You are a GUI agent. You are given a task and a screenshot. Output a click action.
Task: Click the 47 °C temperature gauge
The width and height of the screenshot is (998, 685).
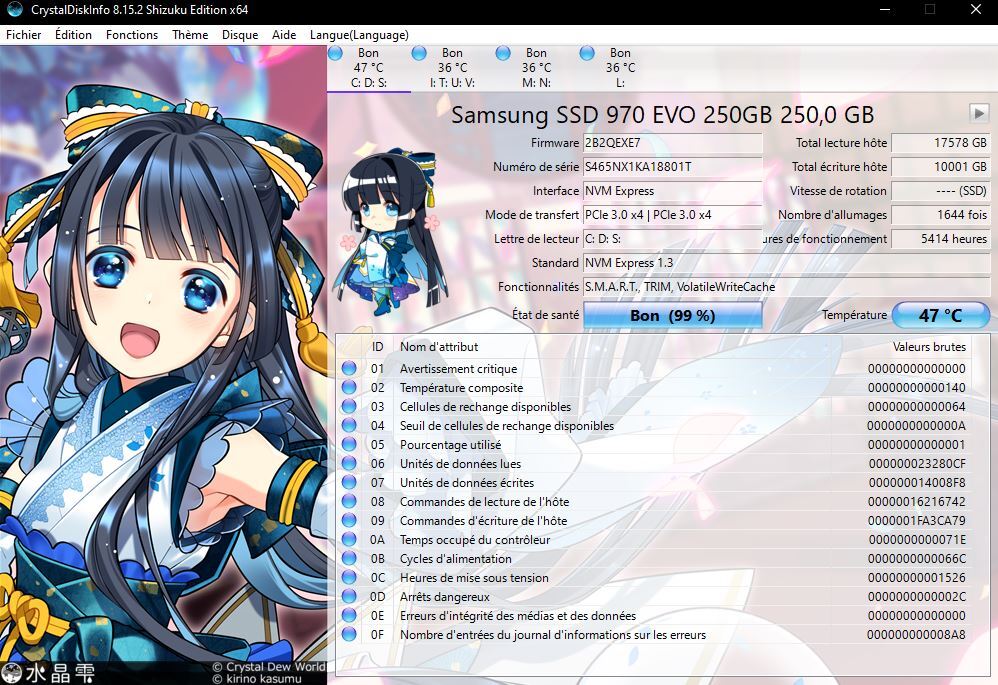point(939,314)
